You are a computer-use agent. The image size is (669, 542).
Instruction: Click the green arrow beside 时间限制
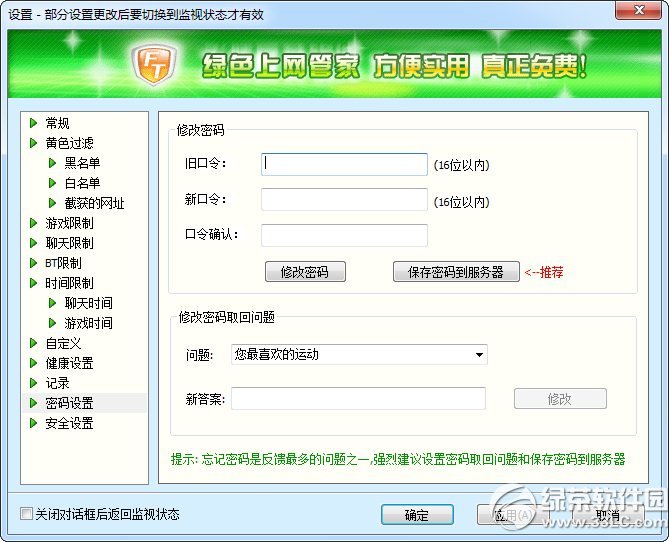point(33,283)
